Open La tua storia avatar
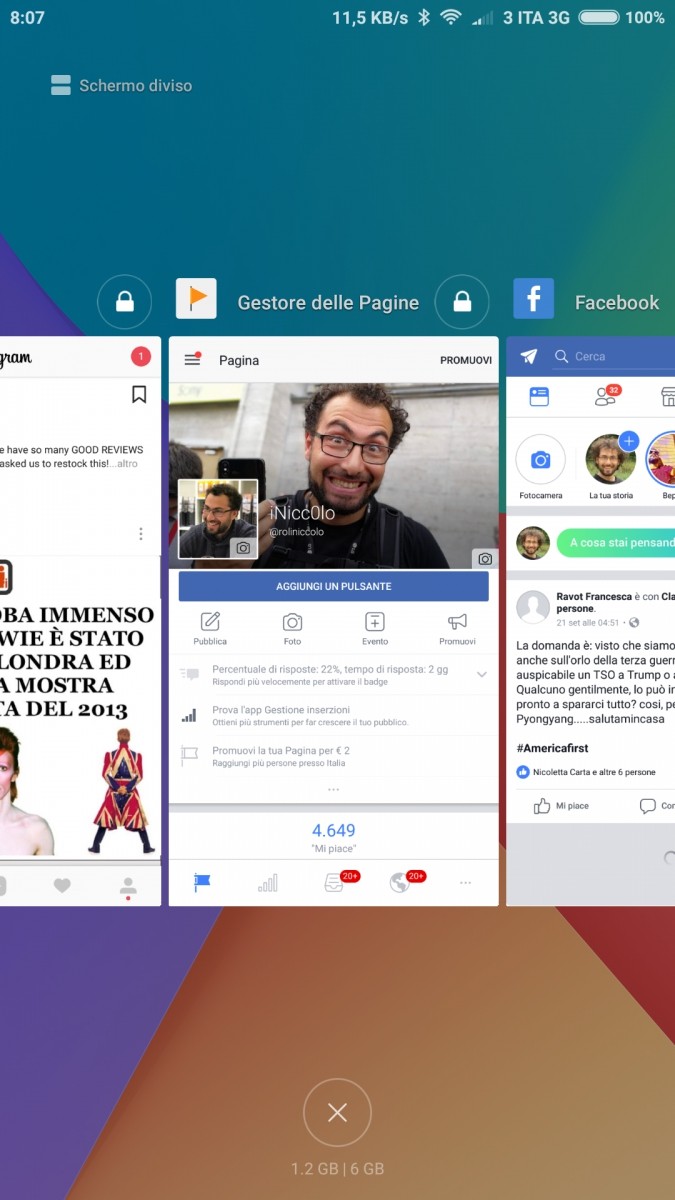This screenshot has width=675, height=1200. pos(610,460)
